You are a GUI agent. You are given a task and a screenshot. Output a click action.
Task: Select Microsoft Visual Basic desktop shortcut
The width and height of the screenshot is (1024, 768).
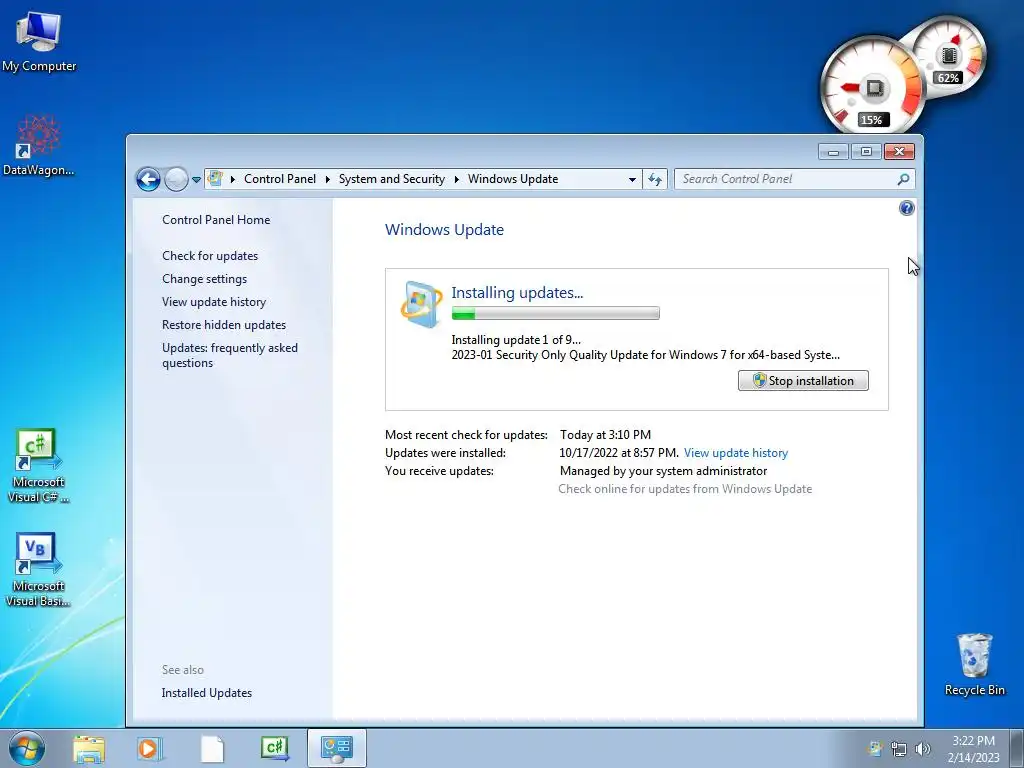(38, 569)
